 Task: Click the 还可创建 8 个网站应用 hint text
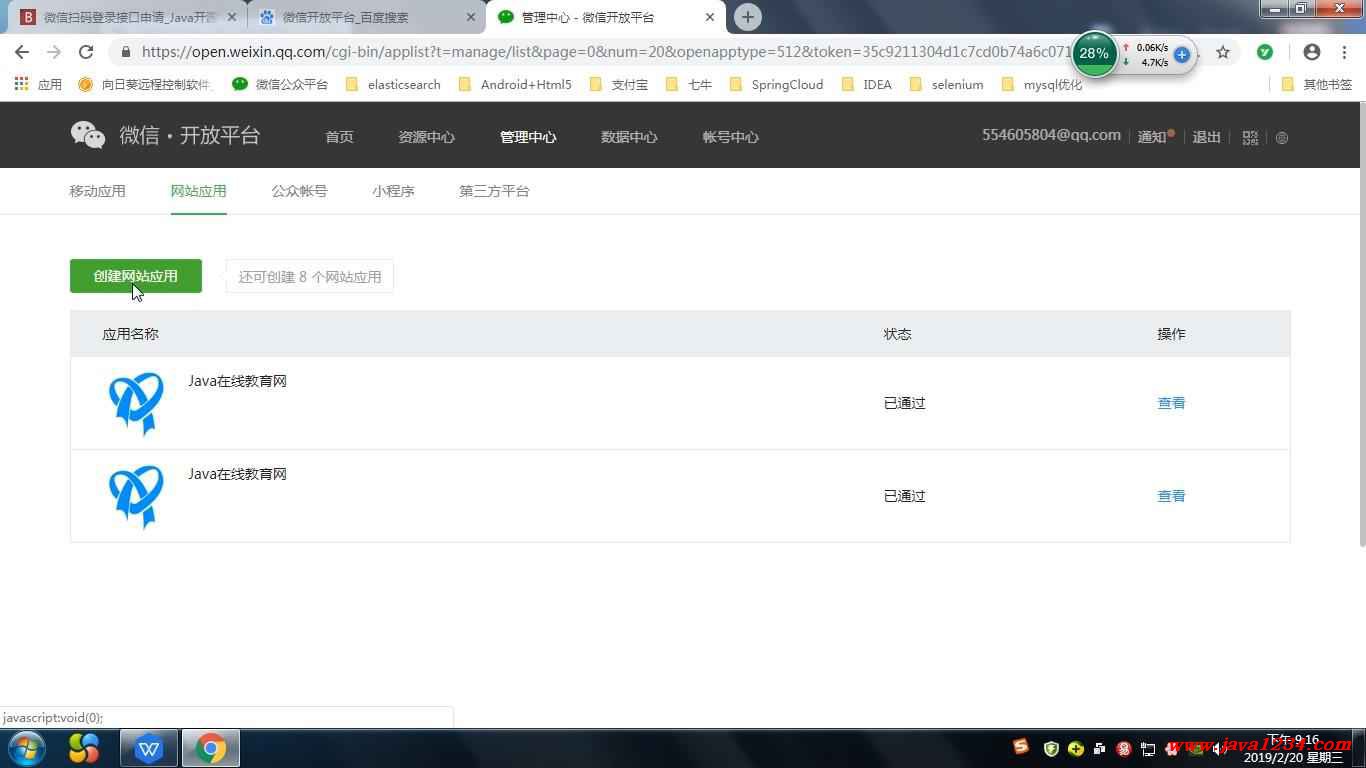click(x=310, y=277)
